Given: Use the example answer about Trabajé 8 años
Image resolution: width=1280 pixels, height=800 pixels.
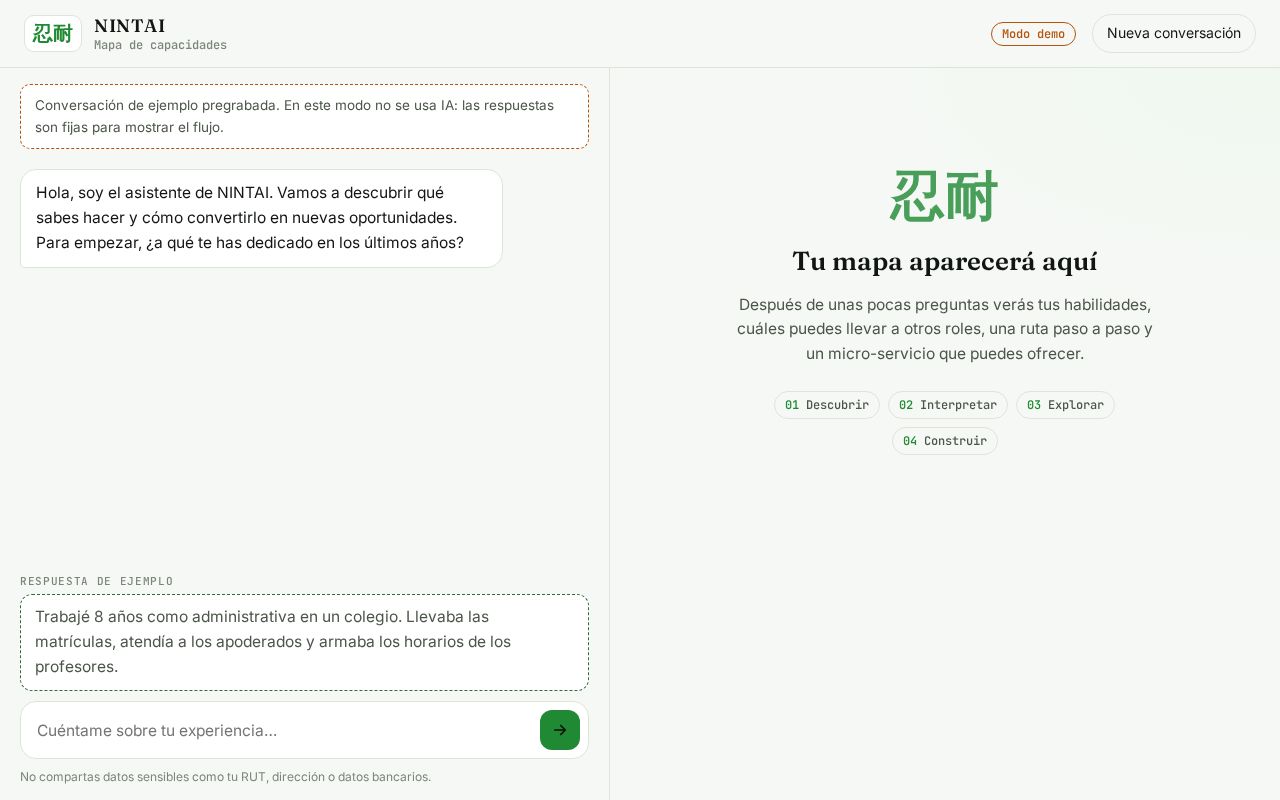Looking at the screenshot, I should [304, 642].
